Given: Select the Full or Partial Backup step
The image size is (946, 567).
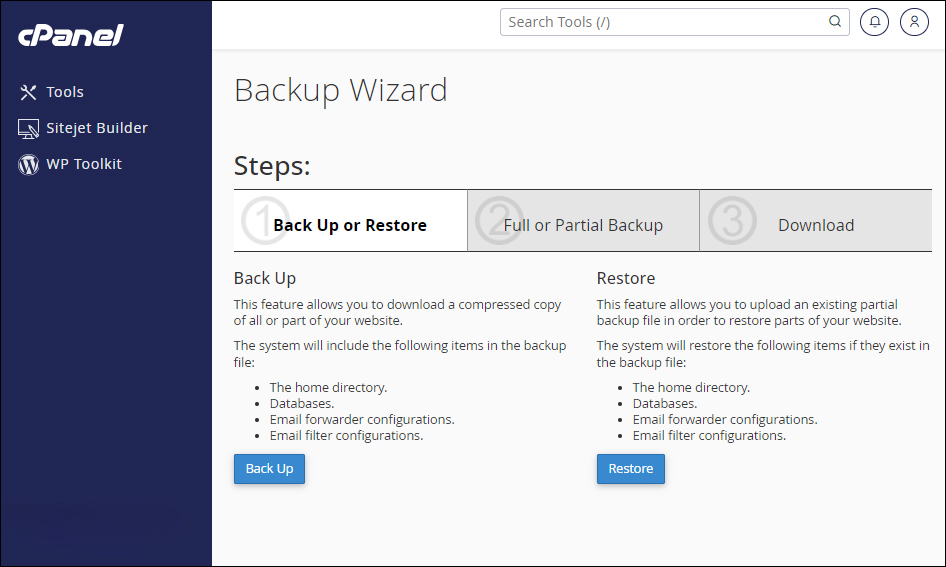Looking at the screenshot, I should (x=583, y=221).
